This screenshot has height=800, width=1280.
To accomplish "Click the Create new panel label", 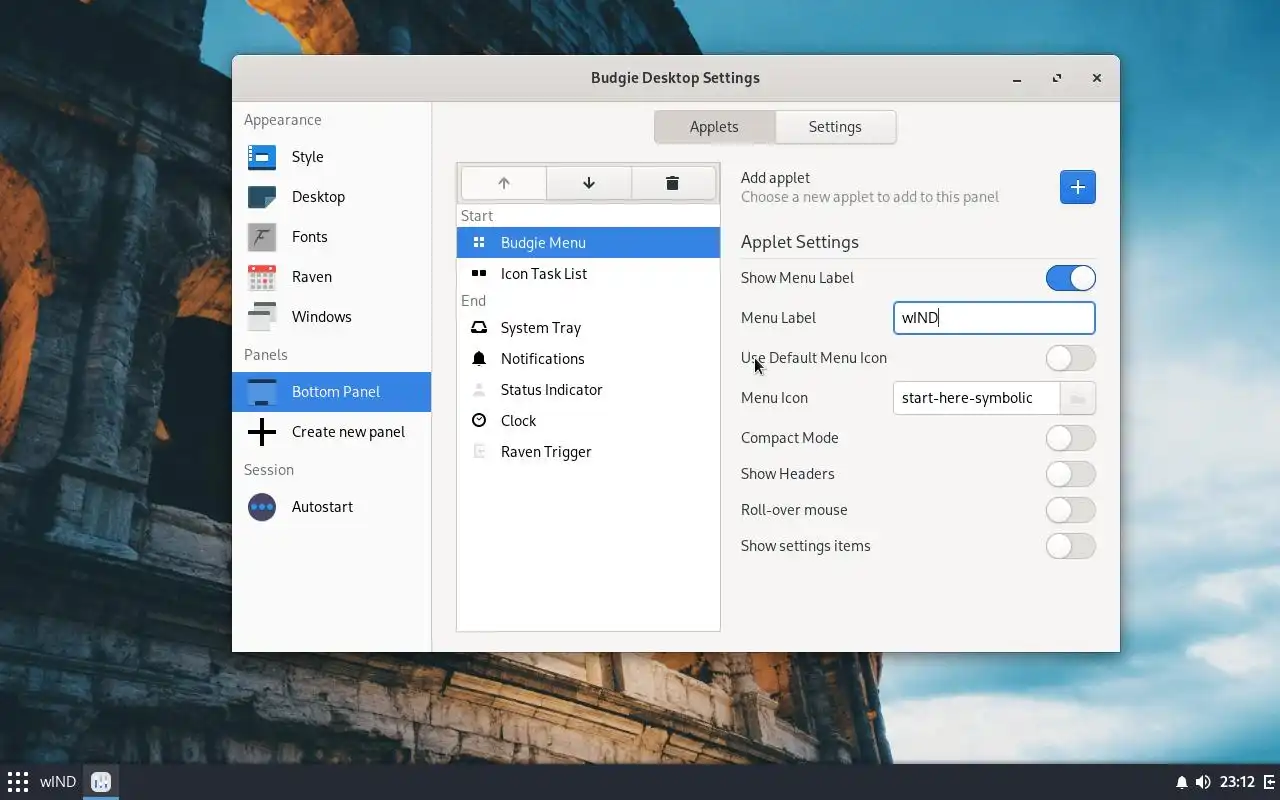I will (x=349, y=432).
